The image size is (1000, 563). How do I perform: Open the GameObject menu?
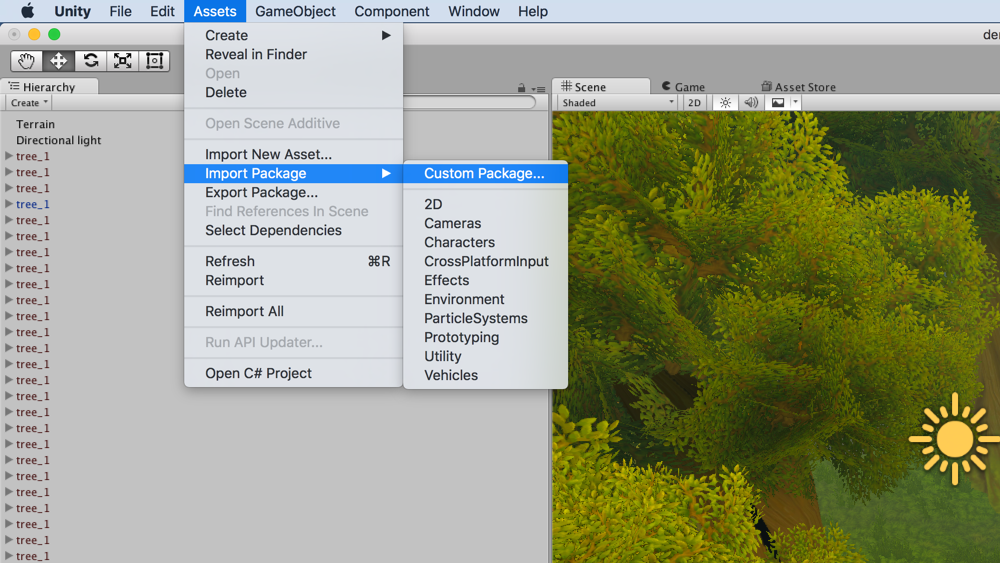(x=295, y=11)
